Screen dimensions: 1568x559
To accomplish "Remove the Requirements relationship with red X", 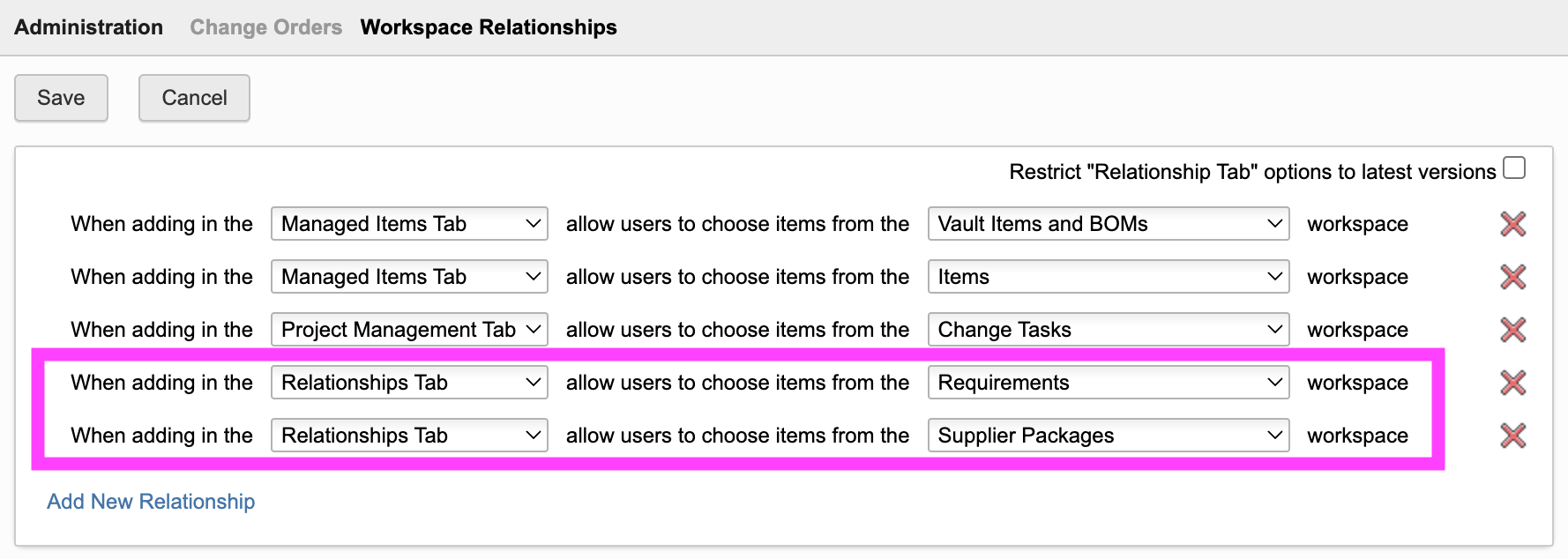I will 1512,383.
